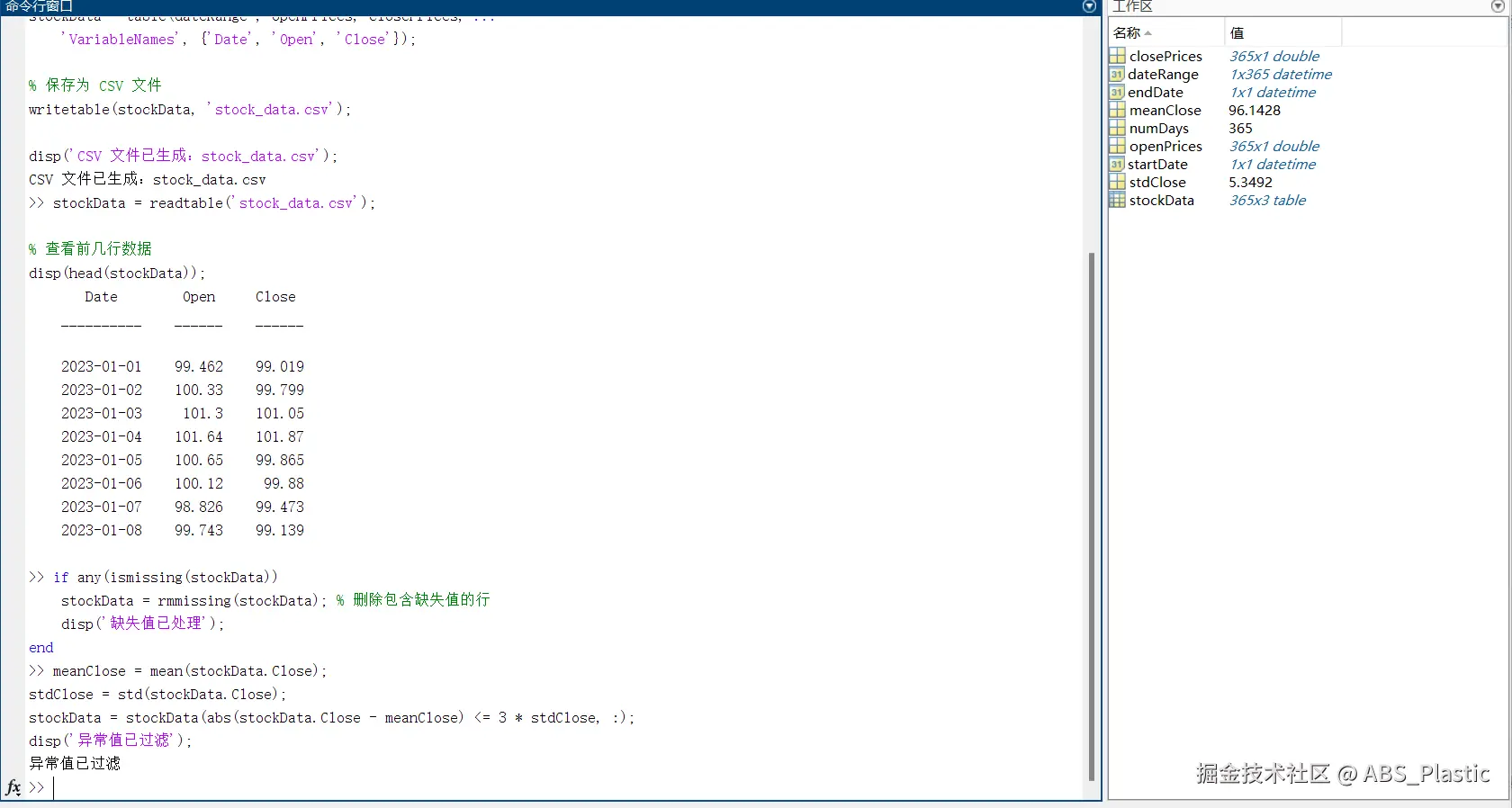Select the endDate datetime variable icon
The image size is (1512, 808).
tap(1117, 92)
